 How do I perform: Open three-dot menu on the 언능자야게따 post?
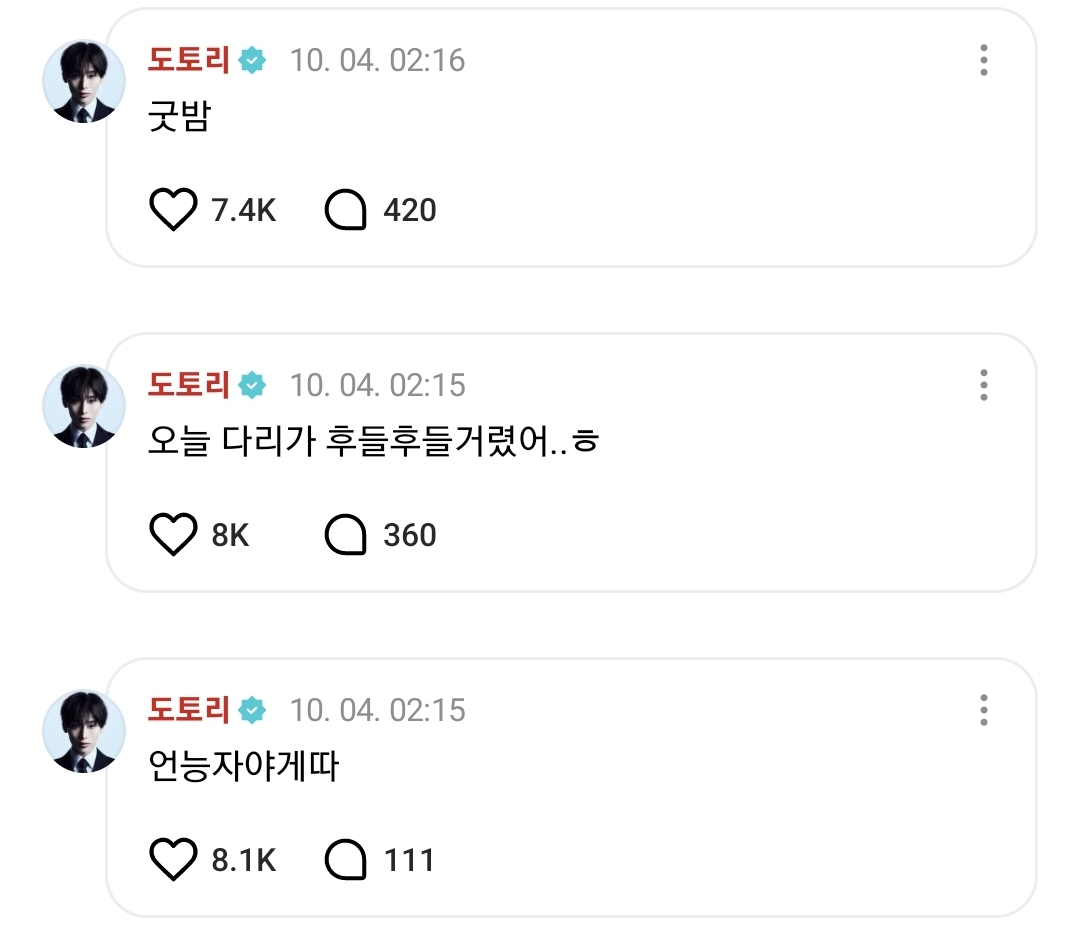(x=984, y=710)
